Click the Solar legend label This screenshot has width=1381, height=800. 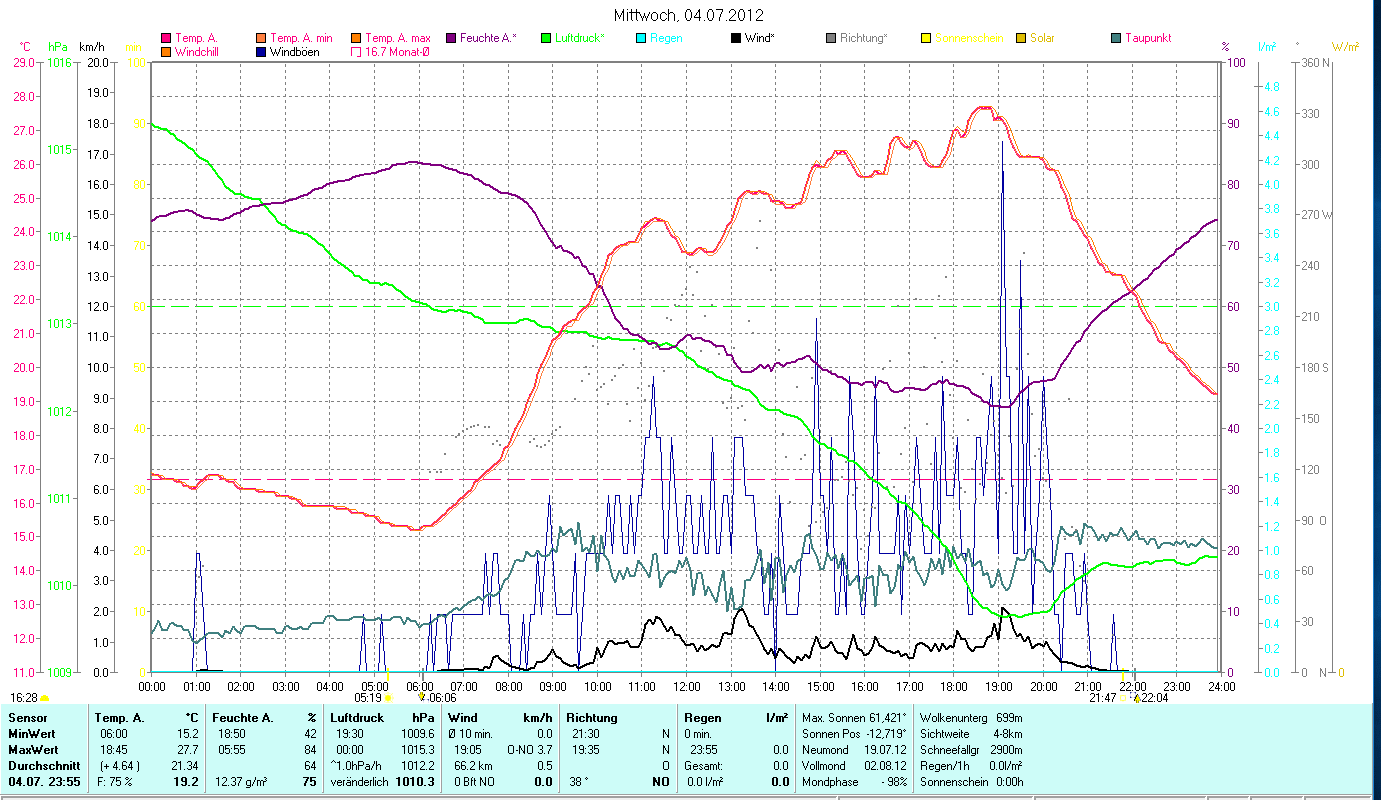(x=1042, y=39)
